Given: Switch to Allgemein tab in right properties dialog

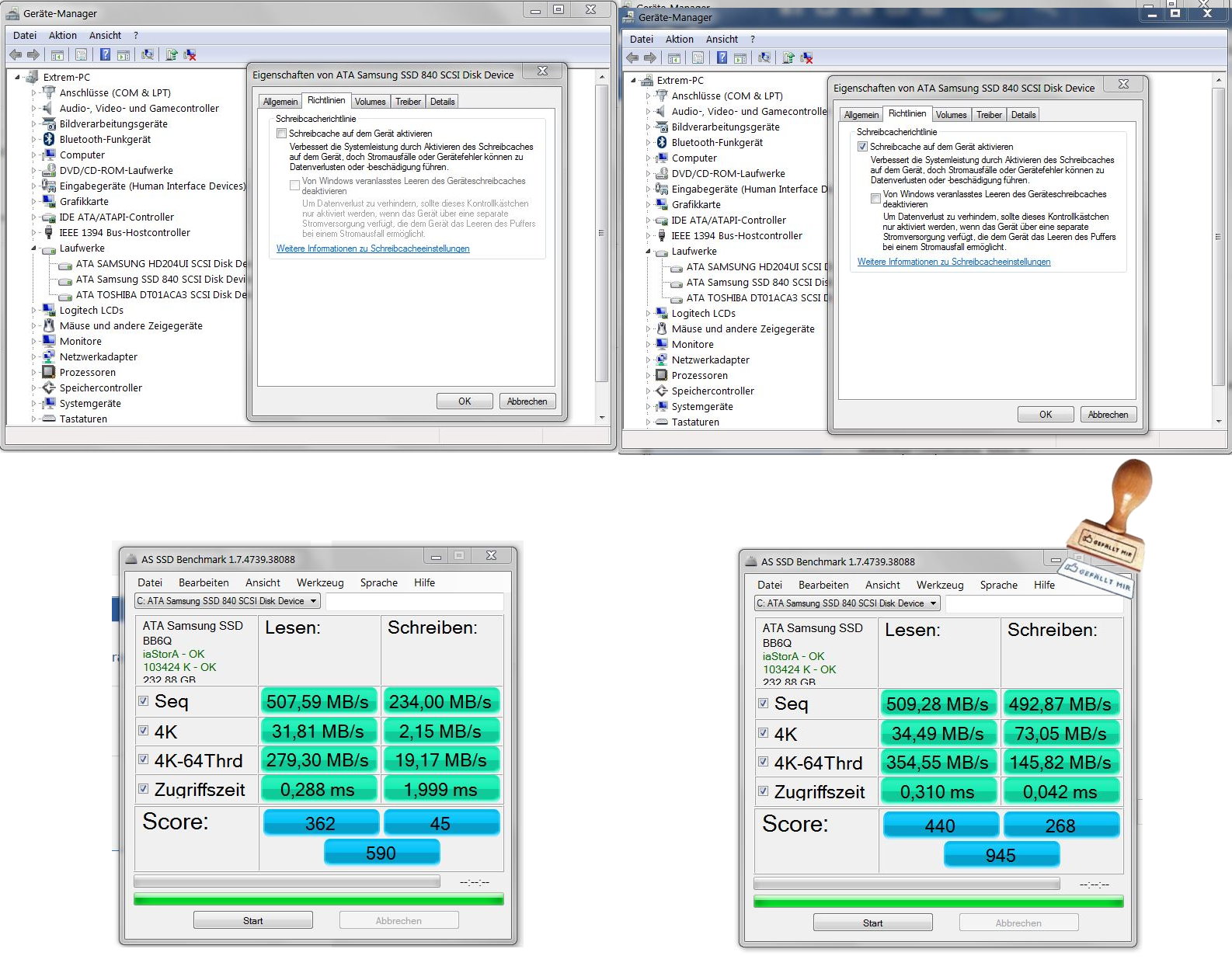Looking at the screenshot, I should point(861,115).
